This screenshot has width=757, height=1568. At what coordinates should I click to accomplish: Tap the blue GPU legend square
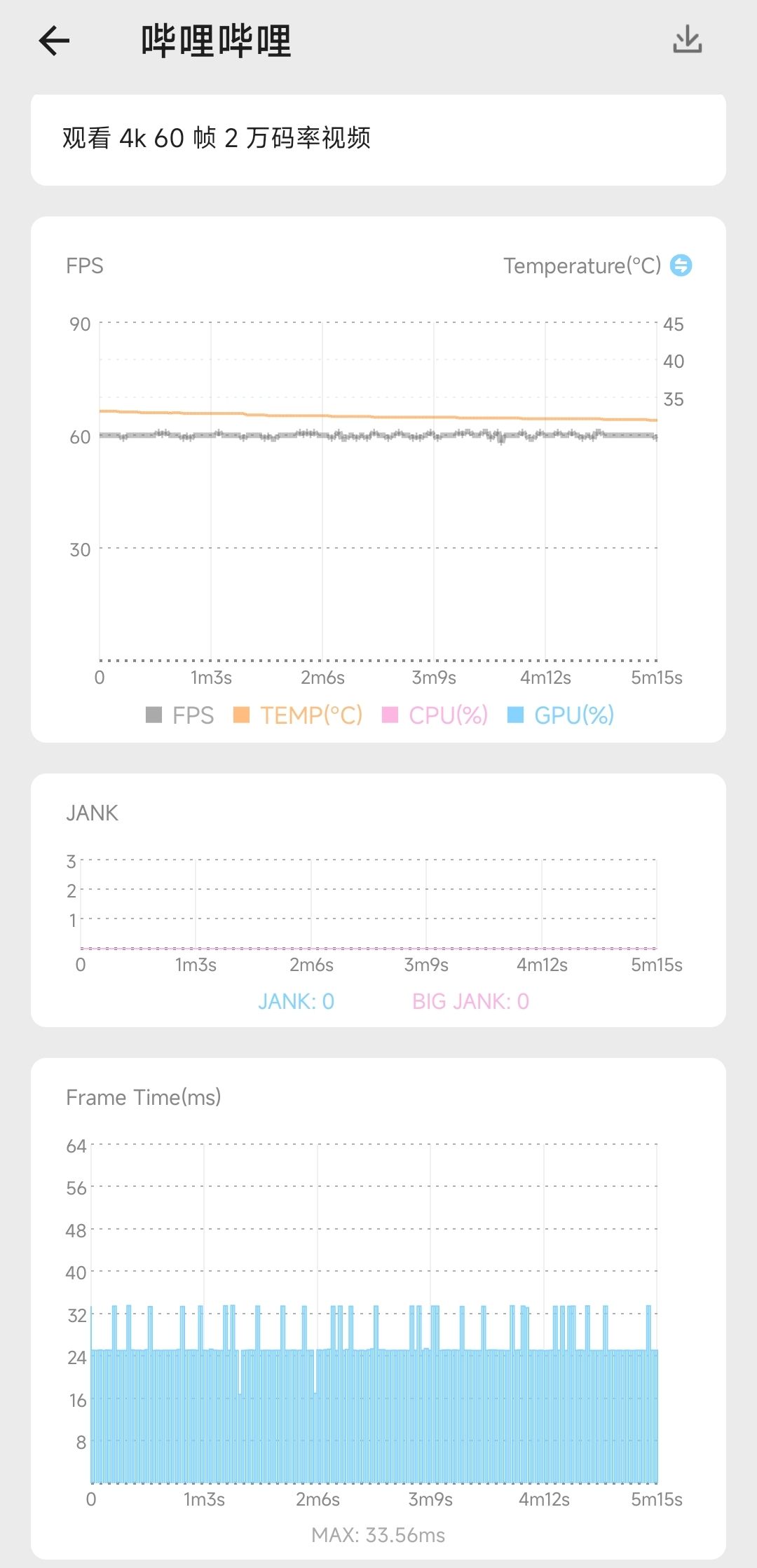click(x=515, y=715)
